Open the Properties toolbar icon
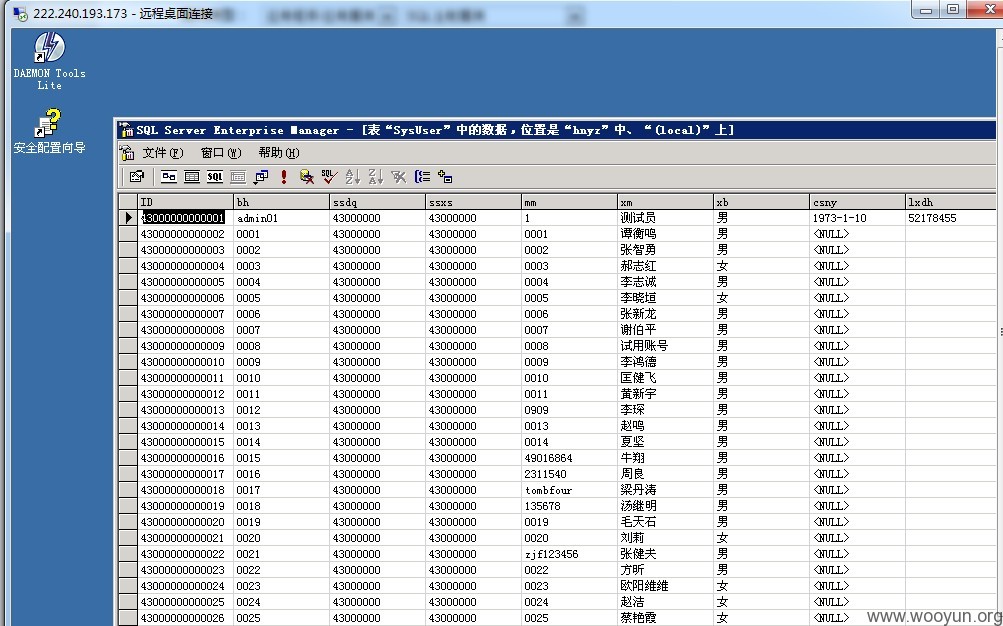Screen dimensions: 1003x626 [137, 176]
